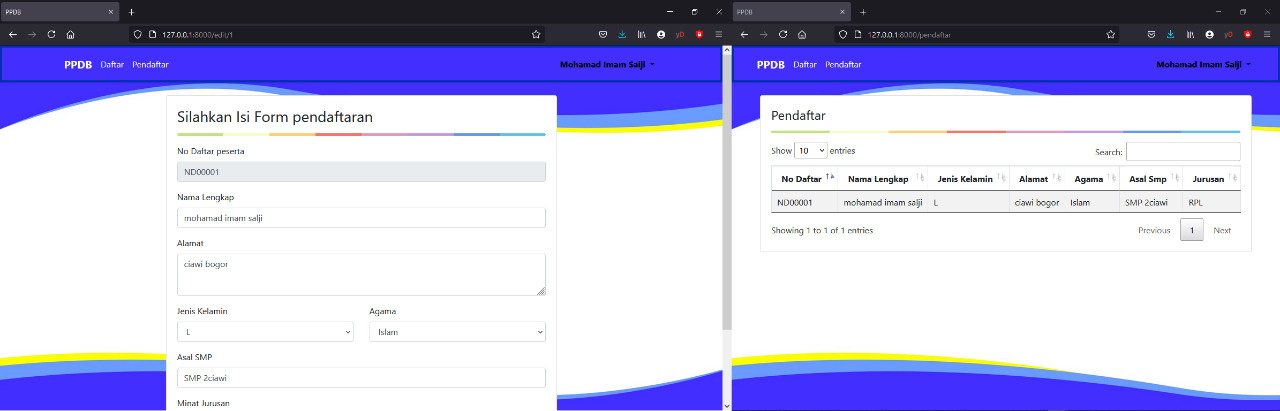This screenshot has width=1280, height=411.
Task: Focus the Search field above the table
Action: point(1182,152)
